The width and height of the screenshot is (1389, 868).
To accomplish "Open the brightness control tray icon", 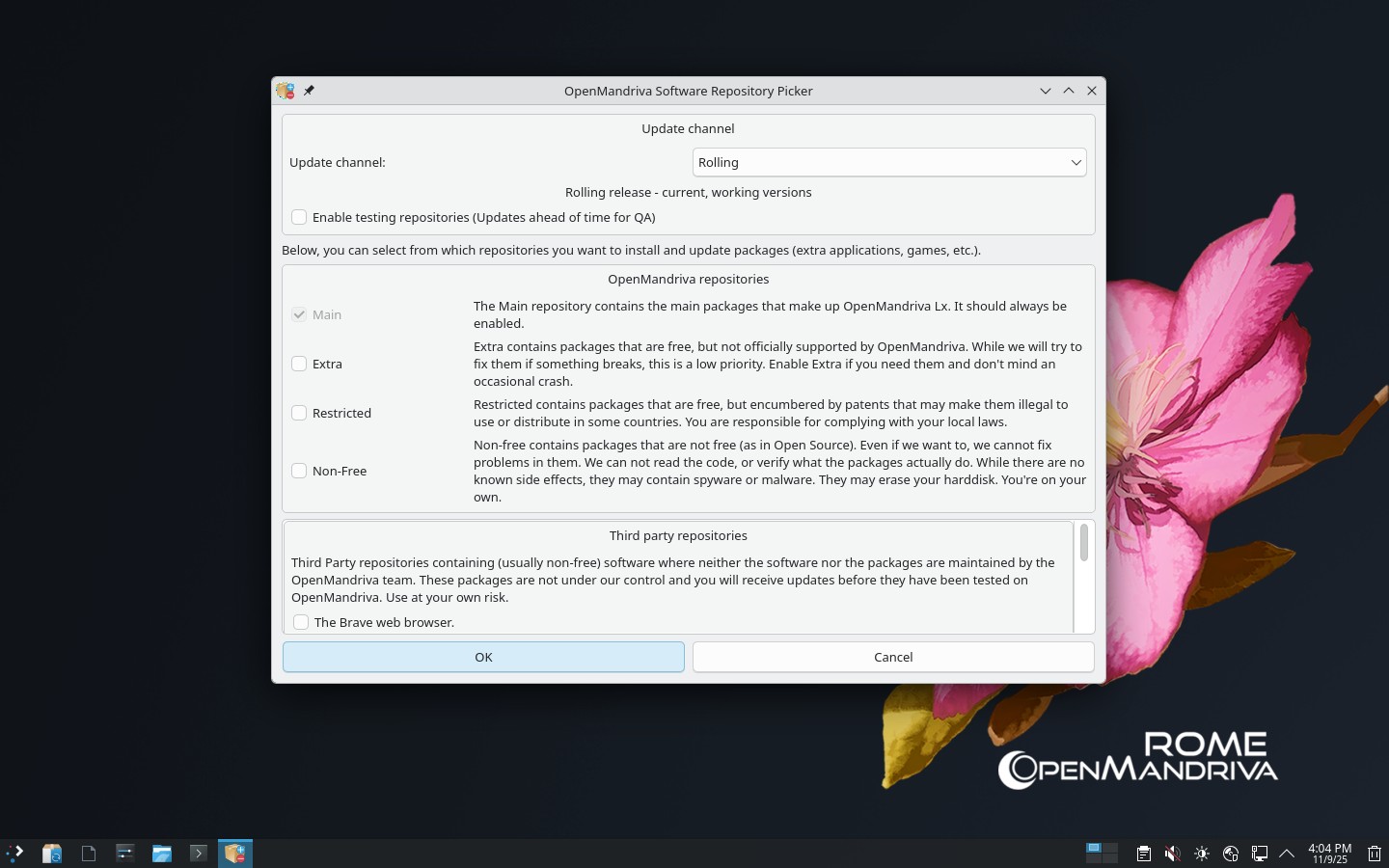I will [1201, 853].
